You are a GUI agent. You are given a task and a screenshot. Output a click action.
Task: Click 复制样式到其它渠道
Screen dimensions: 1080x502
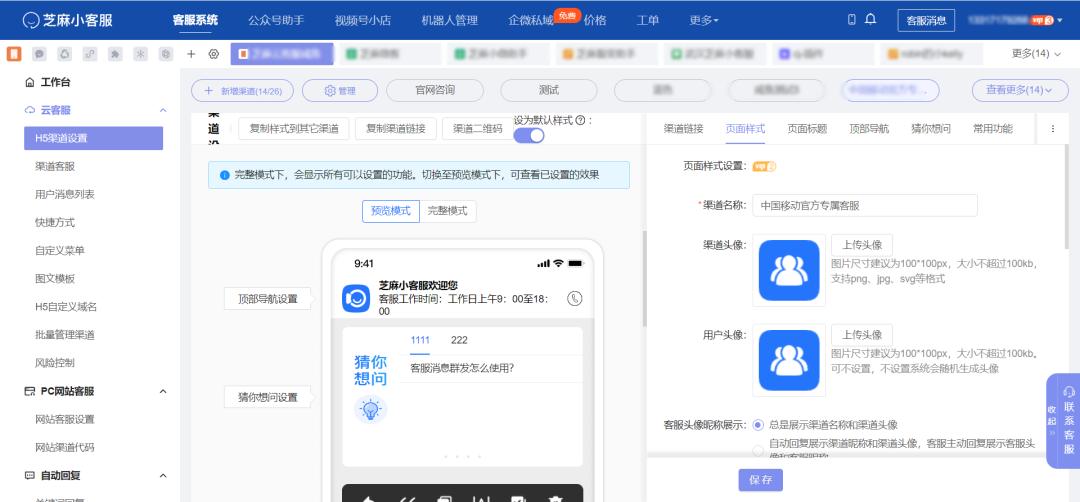click(x=294, y=129)
